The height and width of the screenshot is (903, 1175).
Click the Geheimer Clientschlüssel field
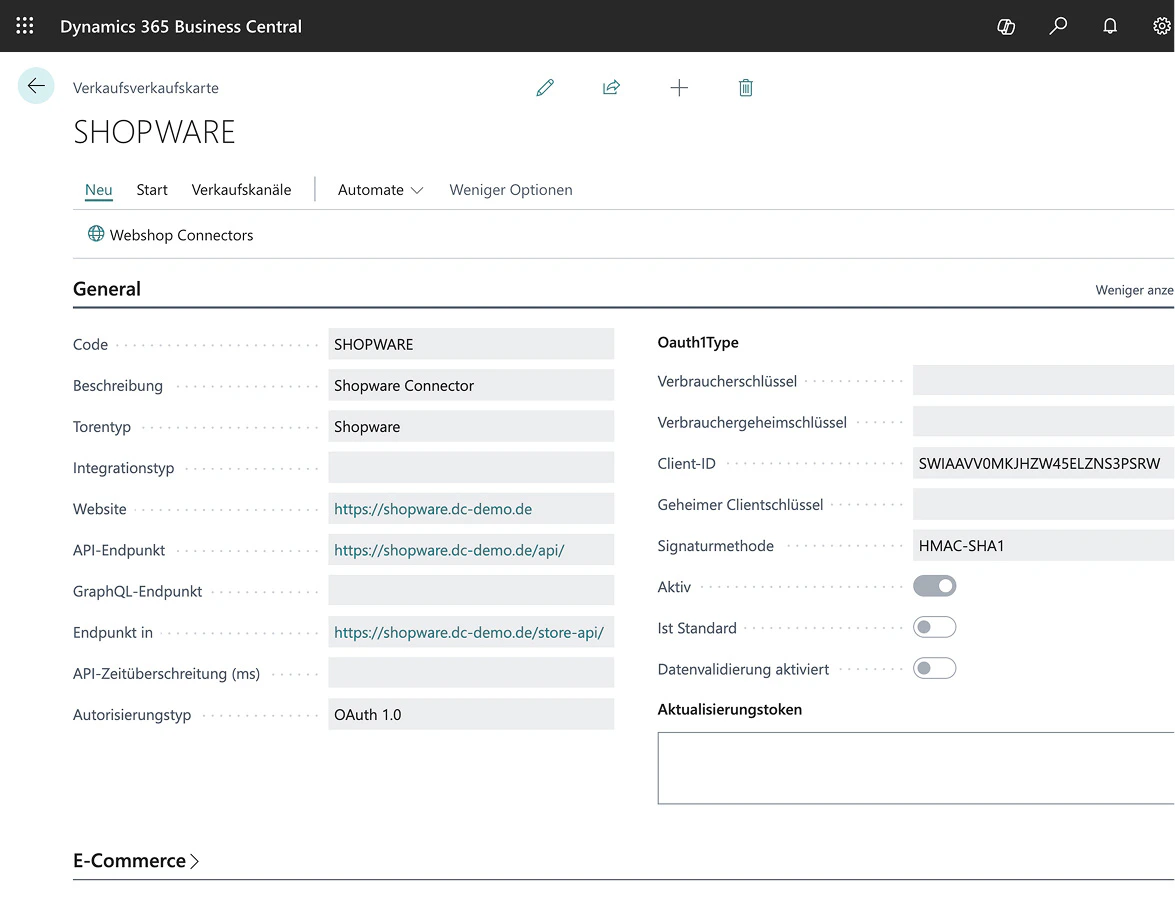pyautogui.click(x=1043, y=504)
